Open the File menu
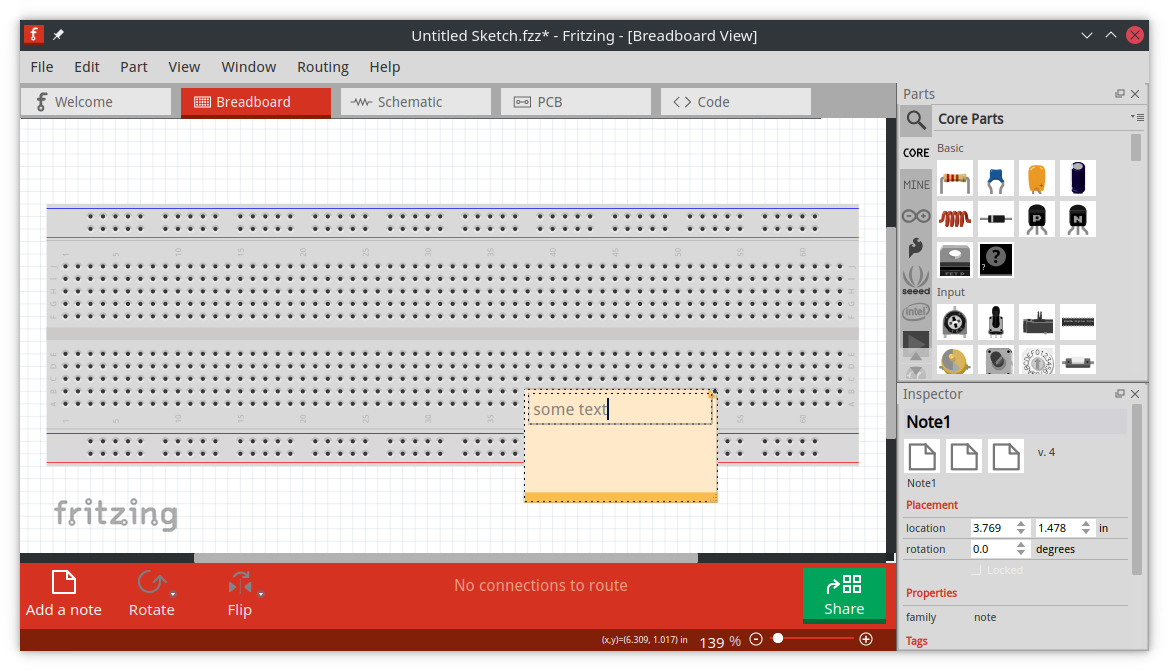The height and width of the screenshot is (671, 1169). click(42, 67)
